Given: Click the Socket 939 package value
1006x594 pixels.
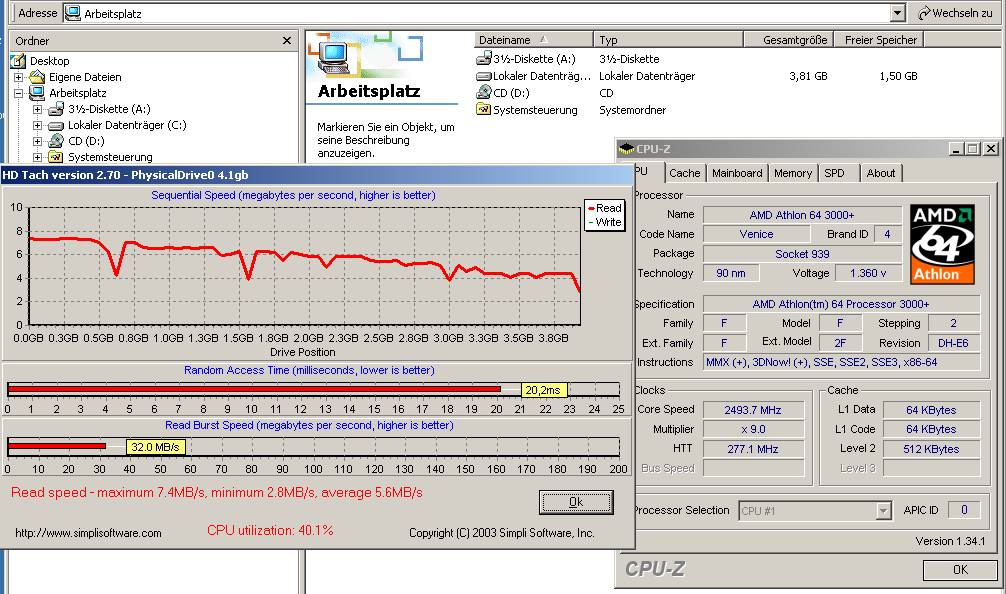Looking at the screenshot, I should 802,254.
